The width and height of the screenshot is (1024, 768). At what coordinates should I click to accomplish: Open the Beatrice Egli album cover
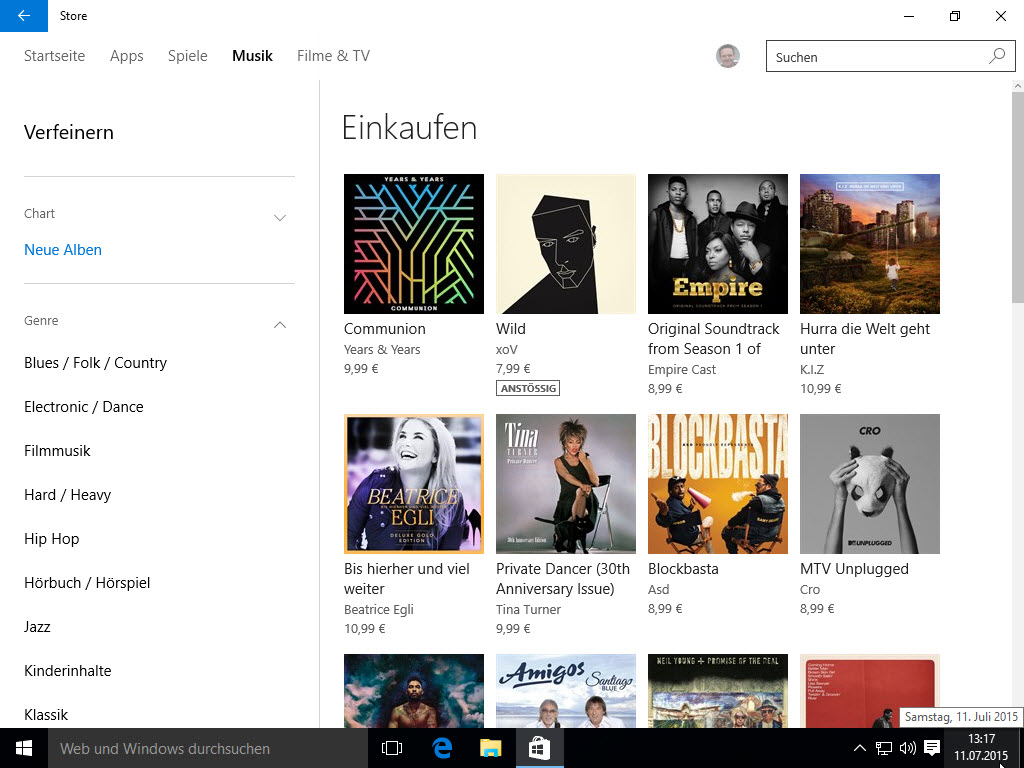point(414,484)
